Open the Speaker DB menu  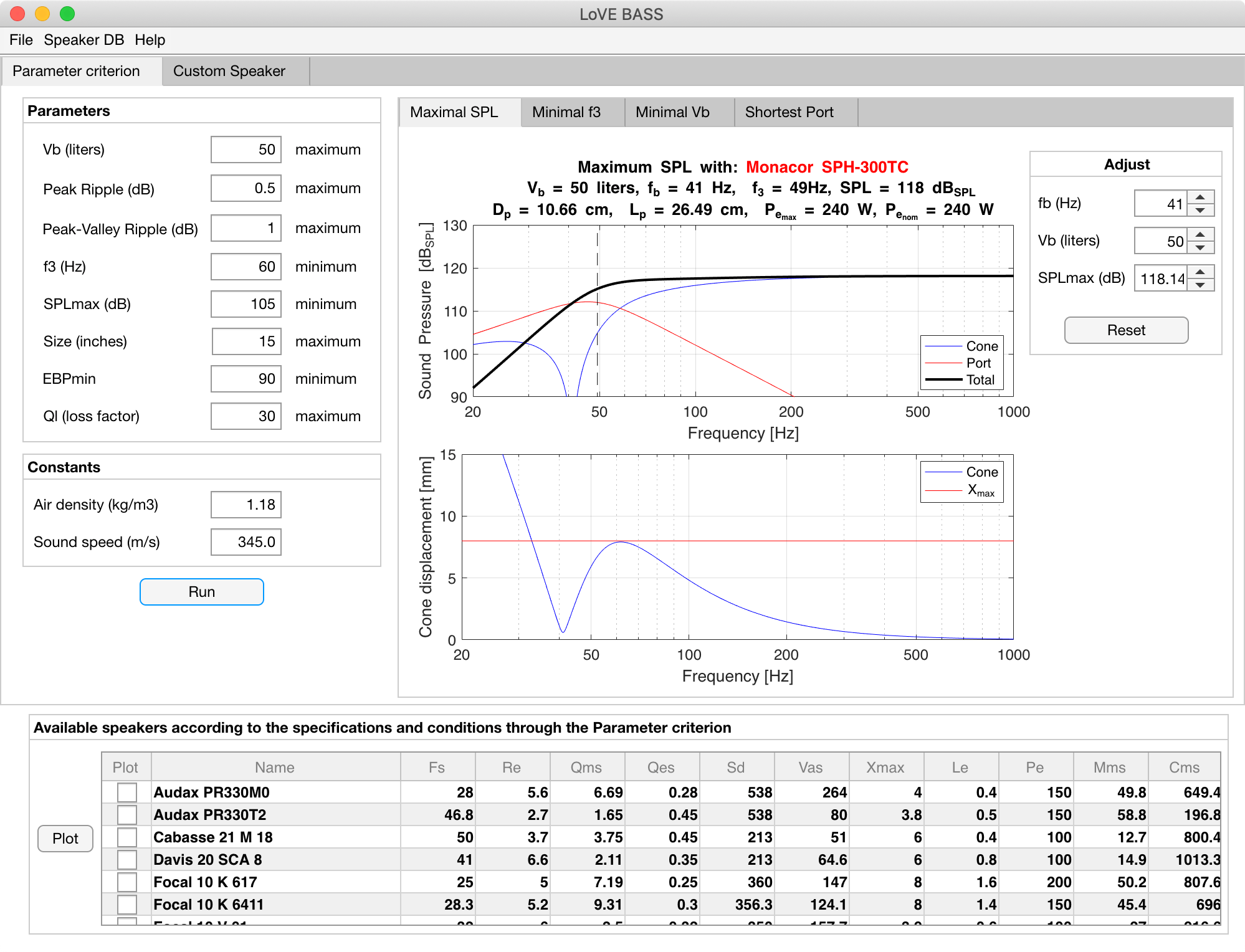coord(83,40)
